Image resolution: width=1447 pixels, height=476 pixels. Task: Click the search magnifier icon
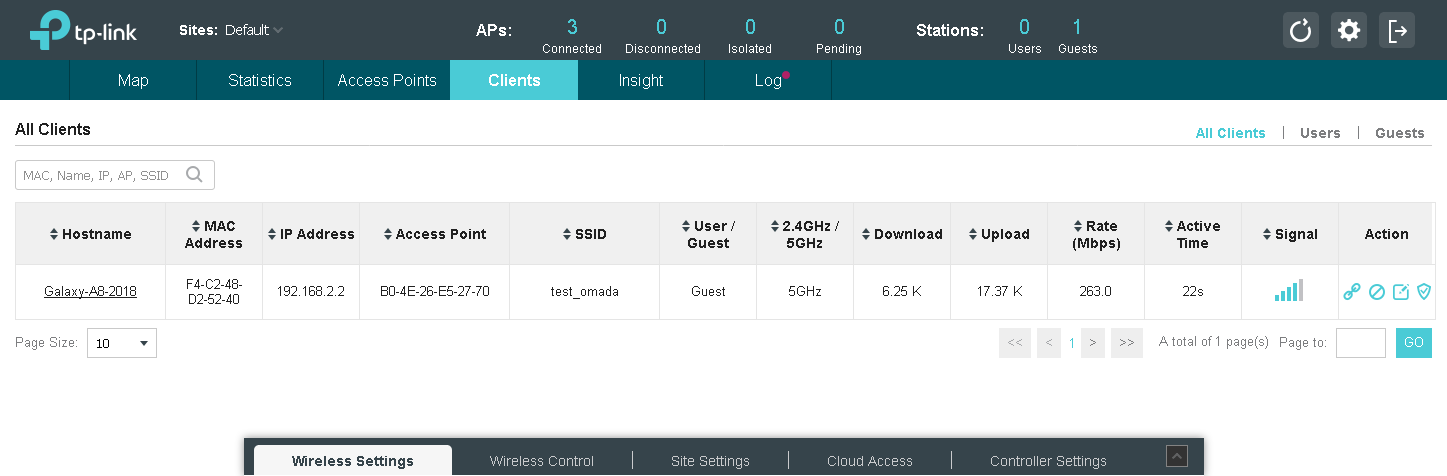[x=194, y=175]
